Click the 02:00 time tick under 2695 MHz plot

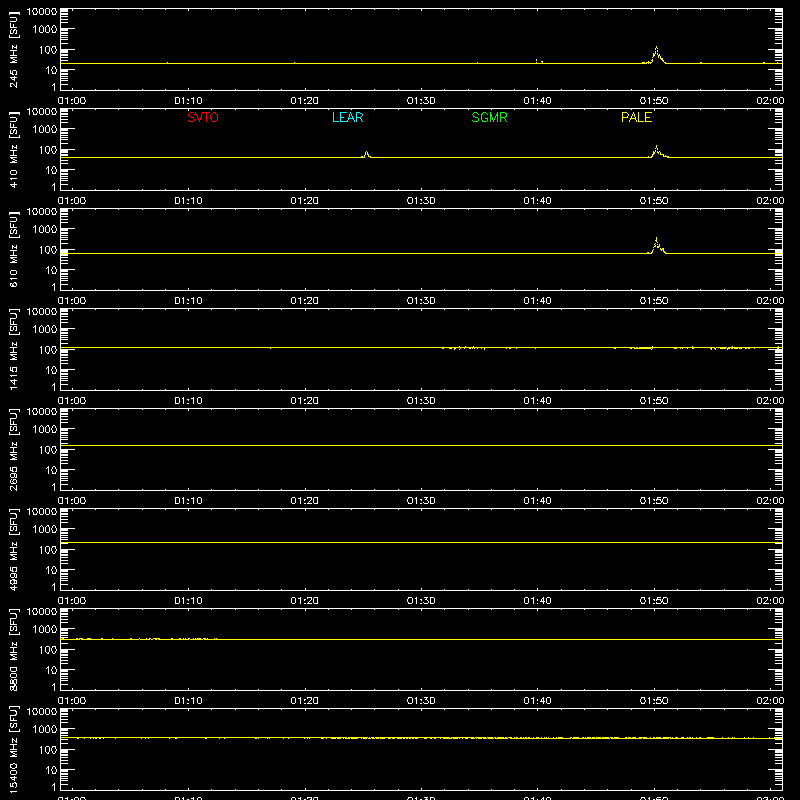(770, 501)
